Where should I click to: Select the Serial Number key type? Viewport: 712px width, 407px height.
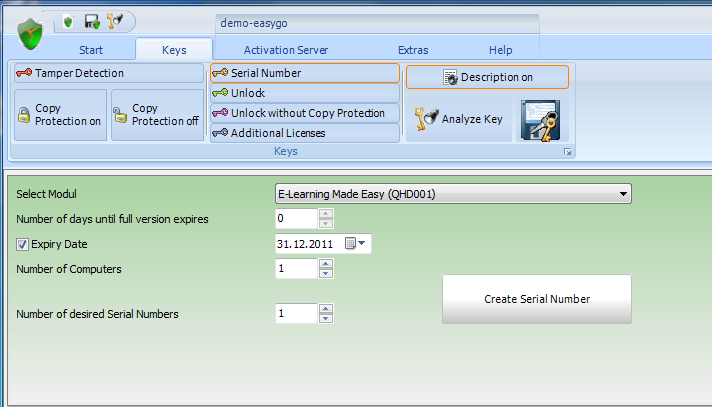coord(305,73)
